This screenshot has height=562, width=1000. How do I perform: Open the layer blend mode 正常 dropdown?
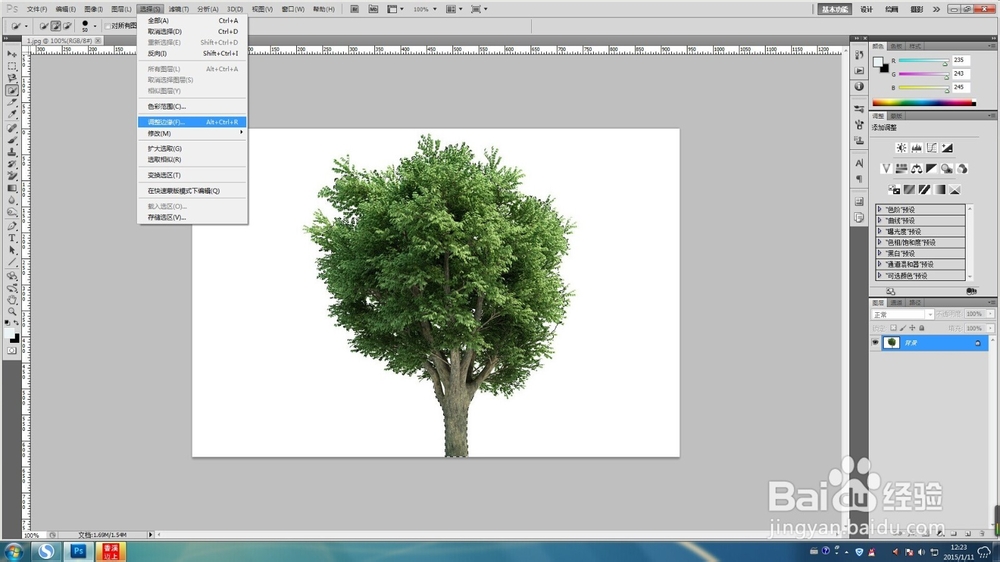901,314
